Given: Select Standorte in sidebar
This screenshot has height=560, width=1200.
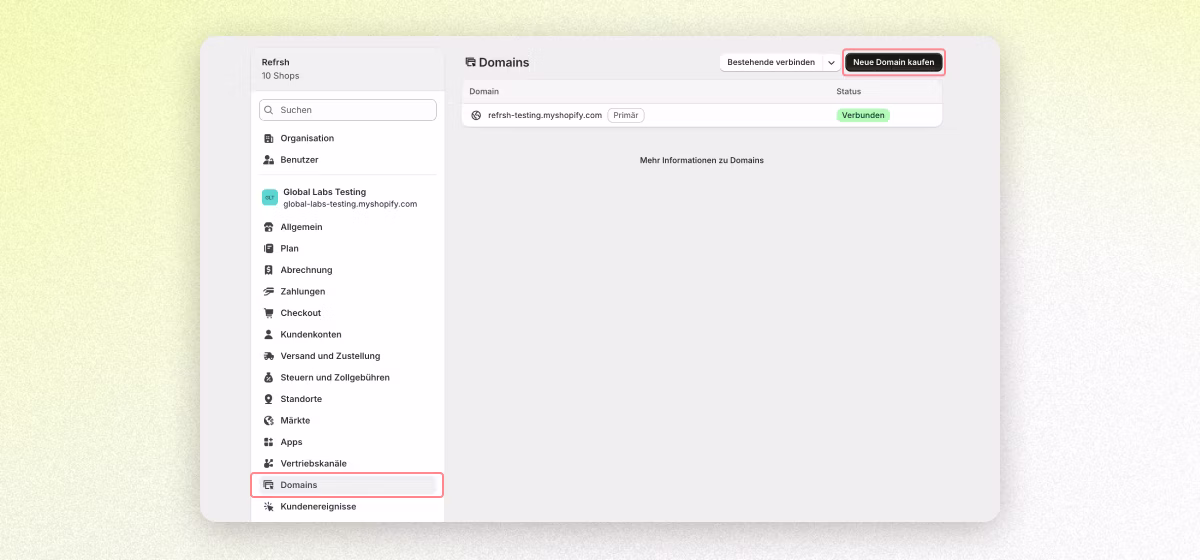Looking at the screenshot, I should point(347,399).
